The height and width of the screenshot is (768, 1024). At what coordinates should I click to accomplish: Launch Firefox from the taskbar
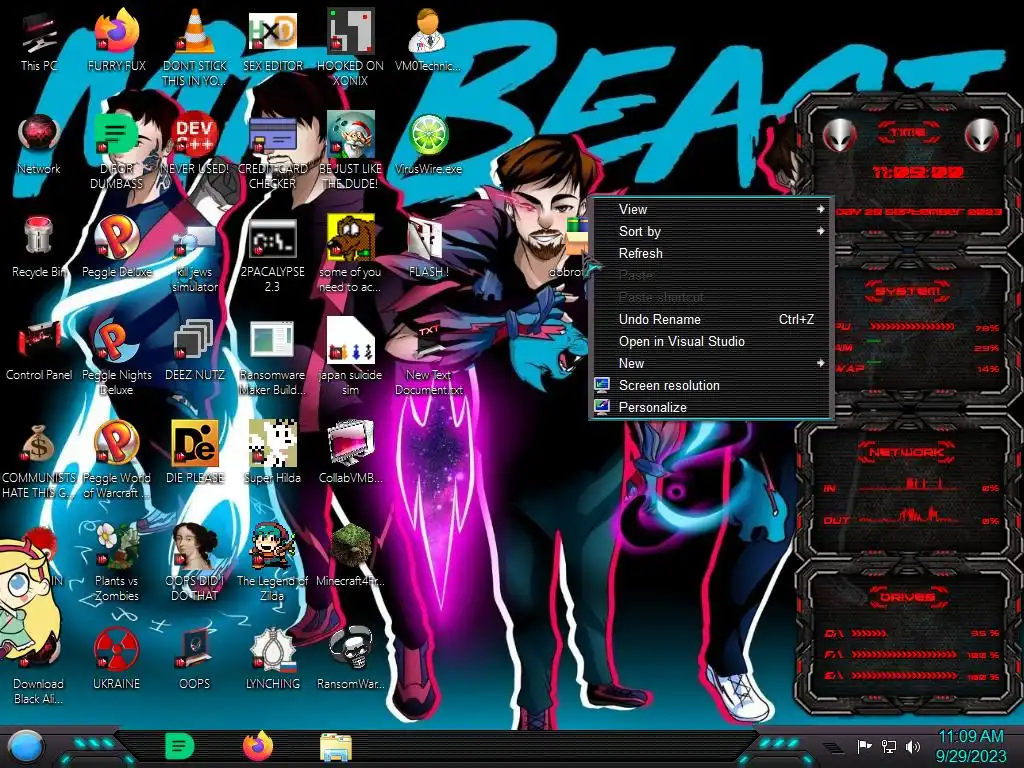click(x=258, y=746)
